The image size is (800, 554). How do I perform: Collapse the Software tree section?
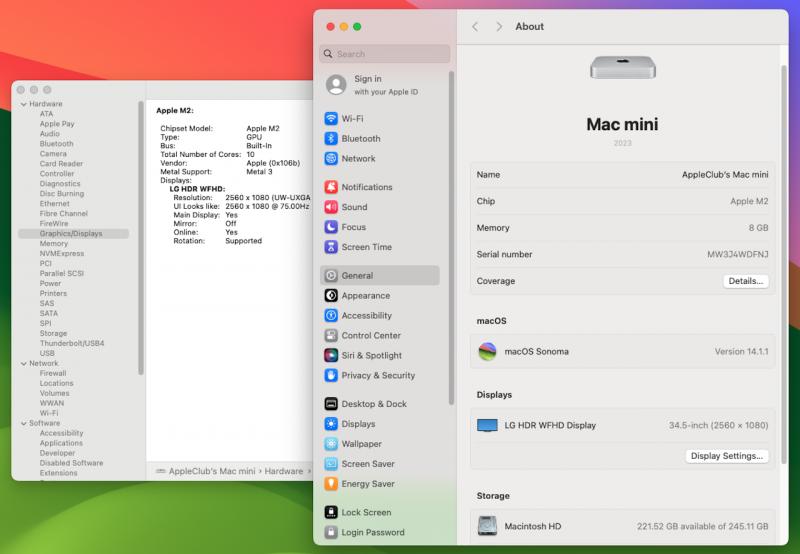click(x=22, y=423)
